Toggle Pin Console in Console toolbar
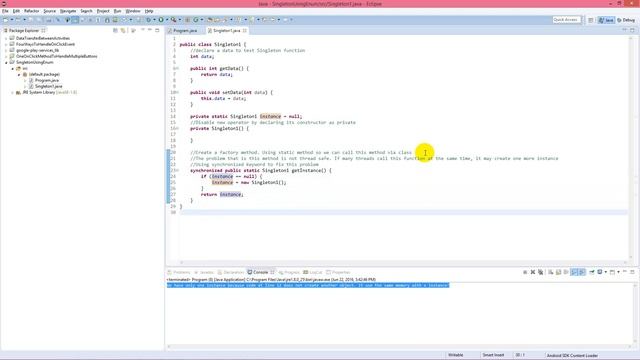 point(592,272)
